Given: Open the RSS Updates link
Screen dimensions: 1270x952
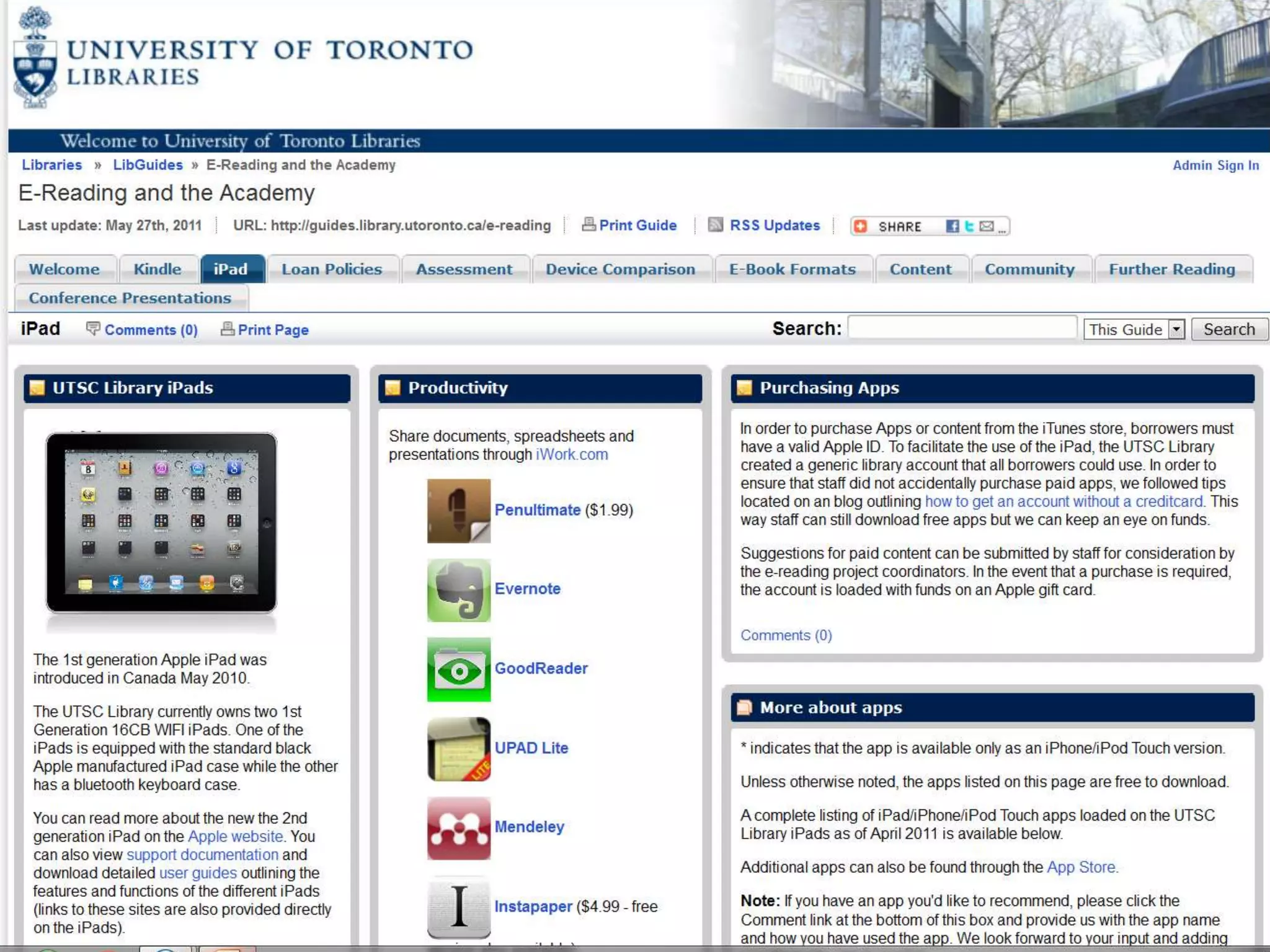Looking at the screenshot, I should 774,226.
